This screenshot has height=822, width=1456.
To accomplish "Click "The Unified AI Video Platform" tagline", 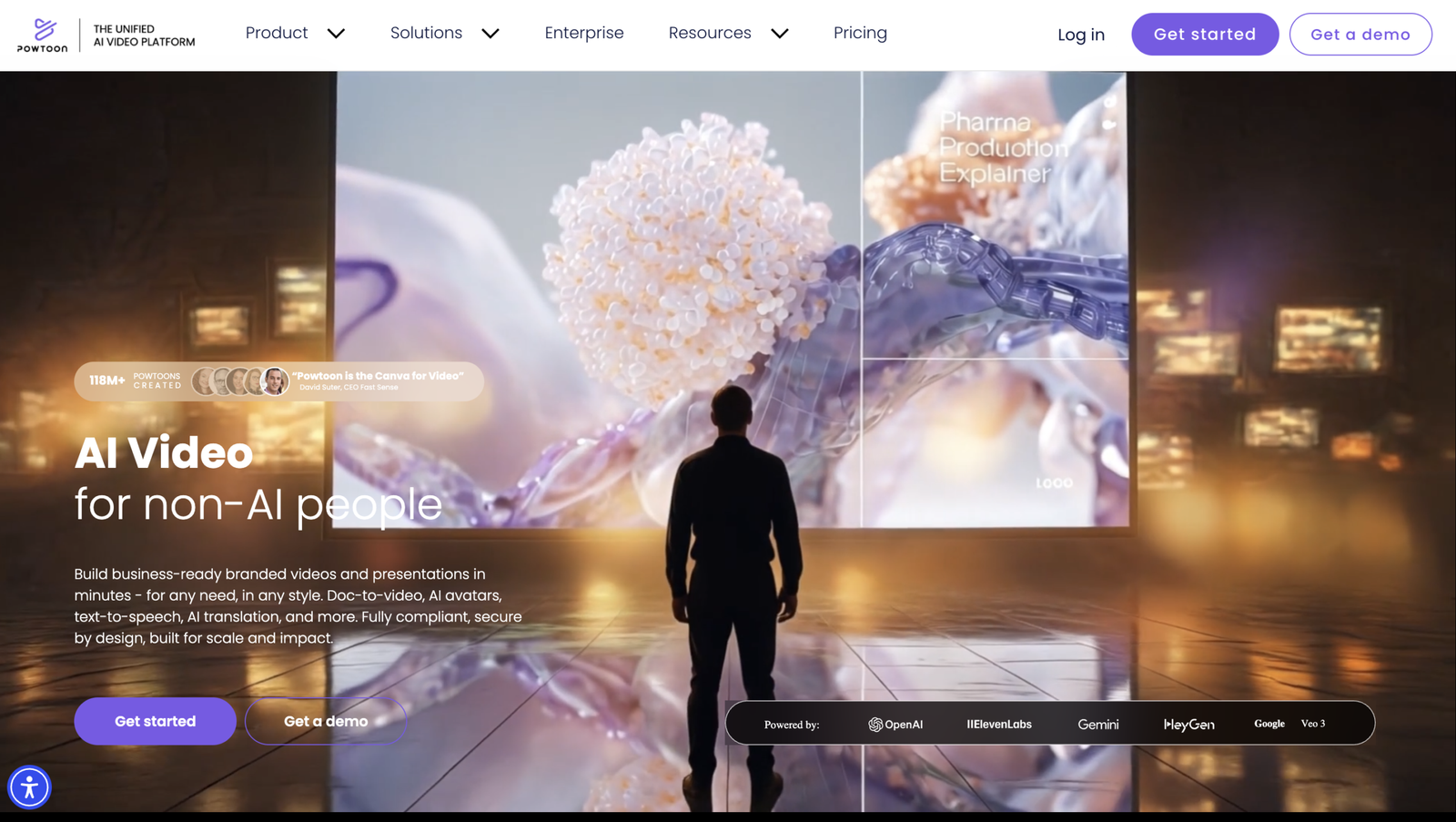I will click(x=144, y=36).
